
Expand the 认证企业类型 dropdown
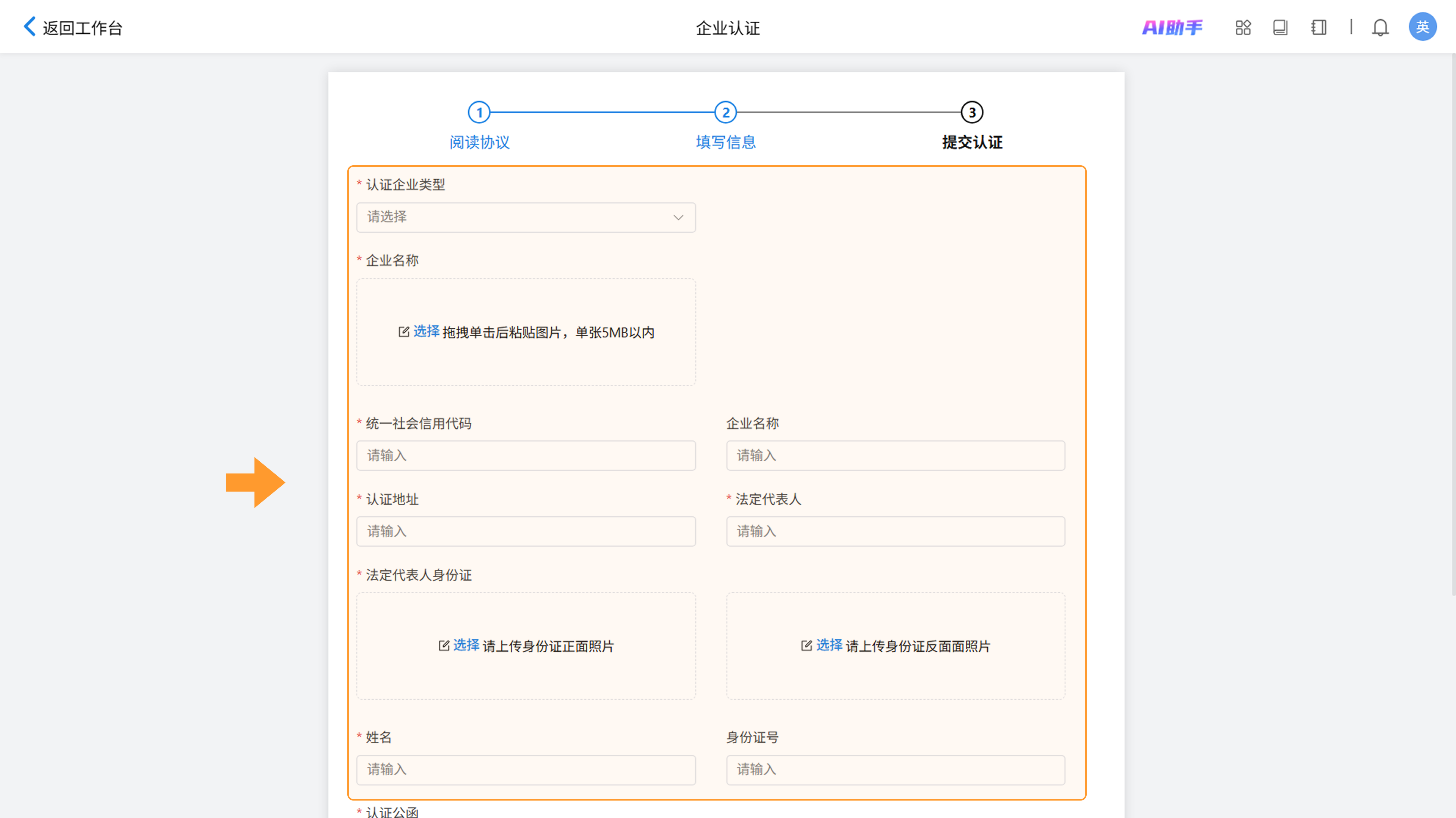point(525,218)
